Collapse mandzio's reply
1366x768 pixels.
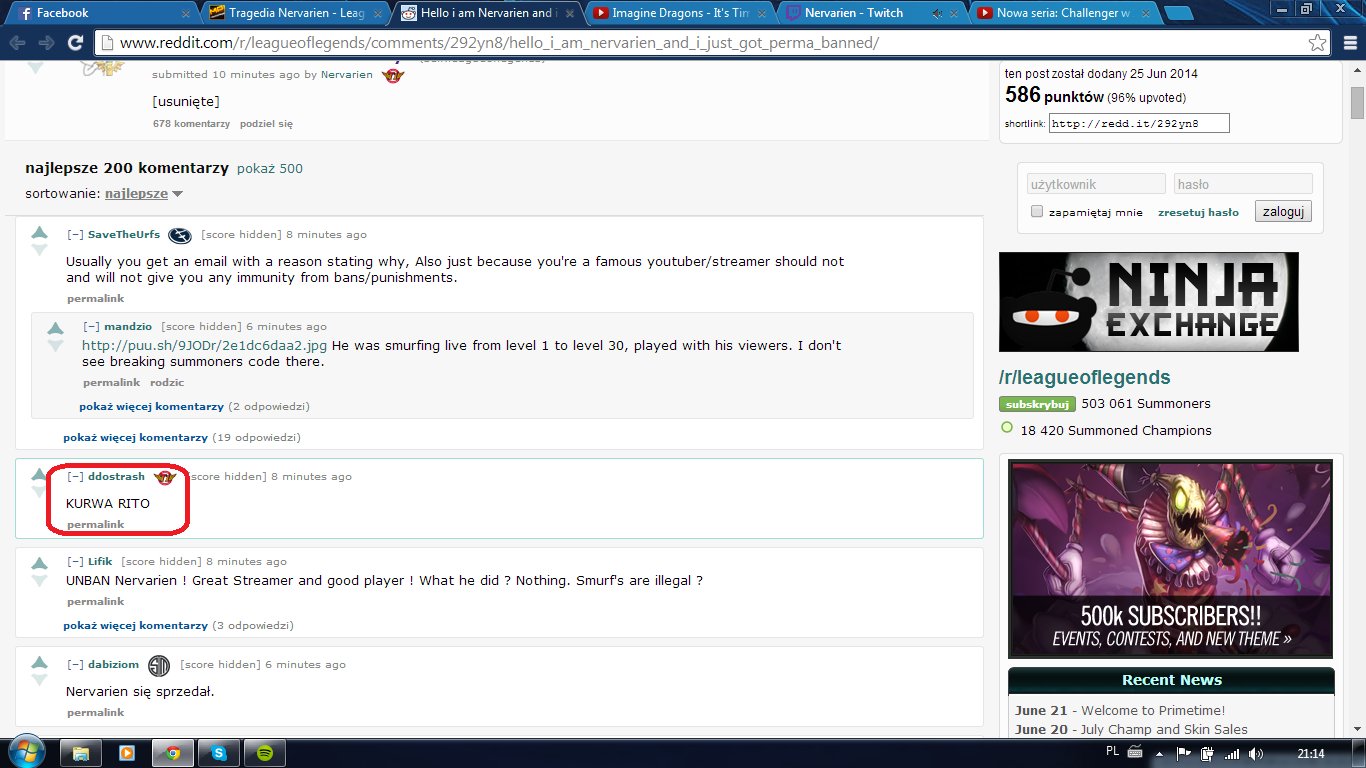coord(91,326)
